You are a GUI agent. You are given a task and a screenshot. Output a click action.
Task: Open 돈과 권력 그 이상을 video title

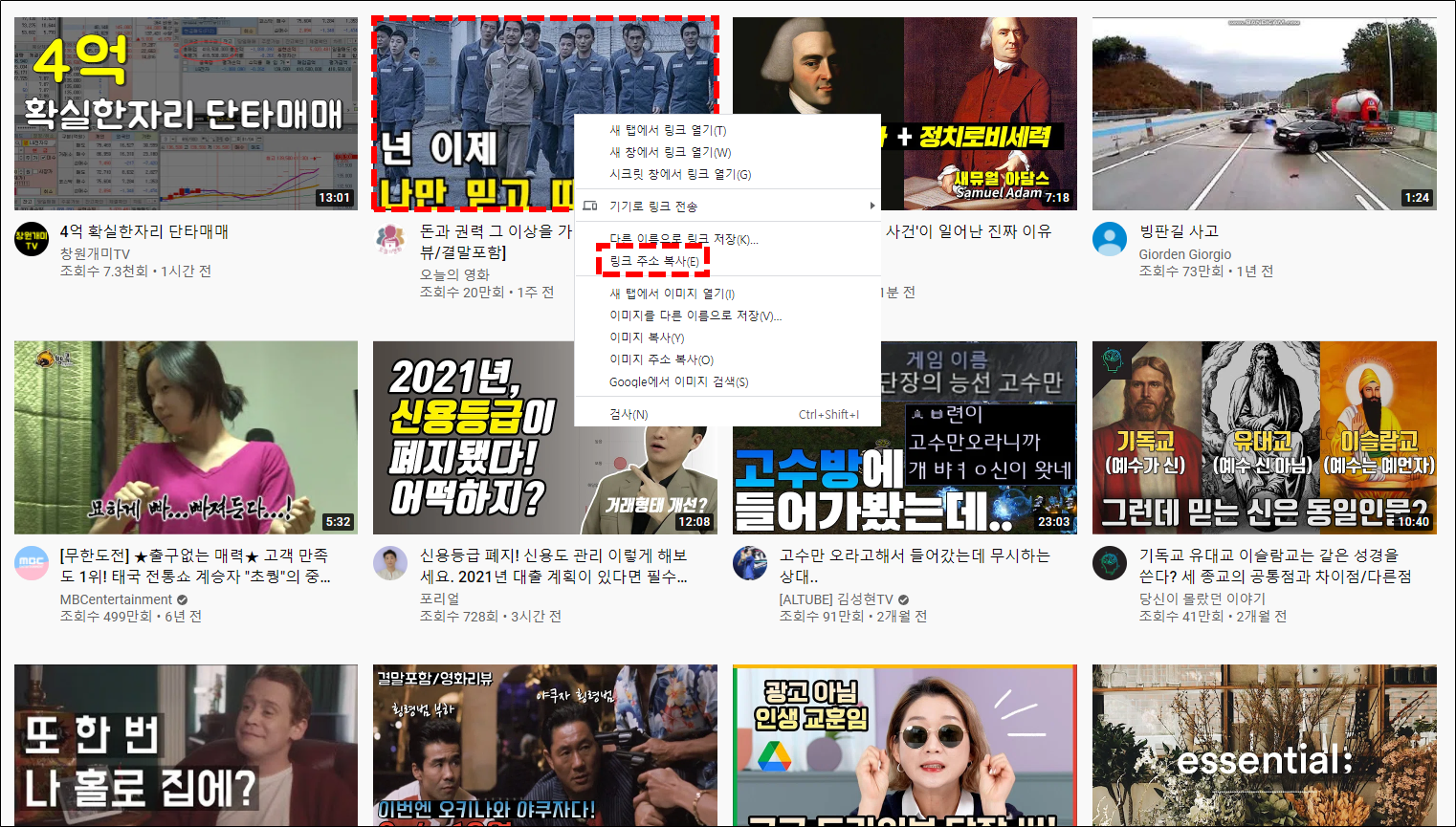click(x=496, y=242)
